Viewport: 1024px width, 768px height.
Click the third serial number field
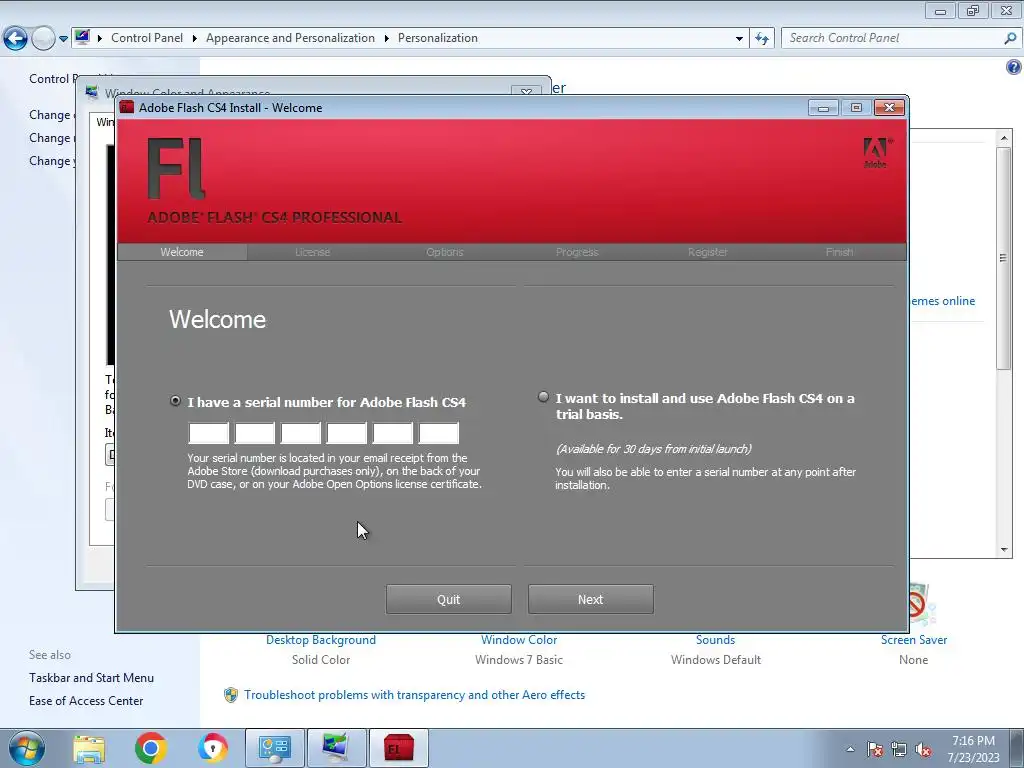pyautogui.click(x=301, y=433)
